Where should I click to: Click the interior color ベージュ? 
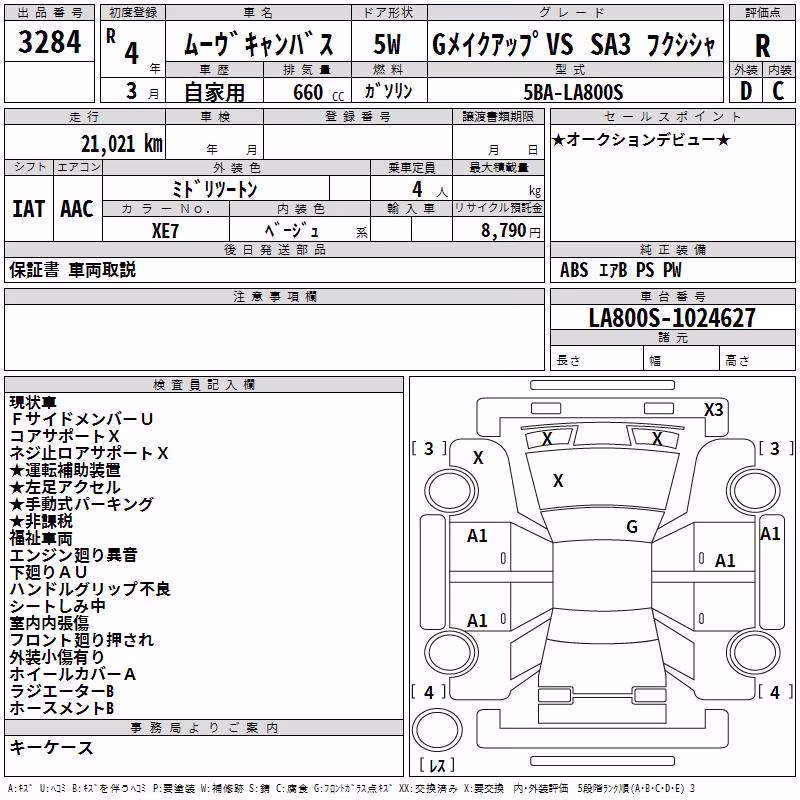tap(292, 231)
